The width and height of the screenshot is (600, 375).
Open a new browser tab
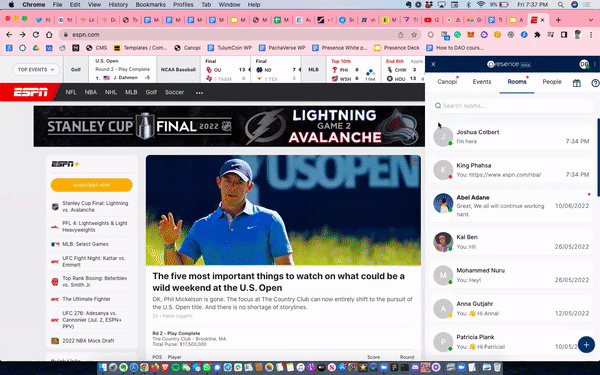[x=558, y=20]
